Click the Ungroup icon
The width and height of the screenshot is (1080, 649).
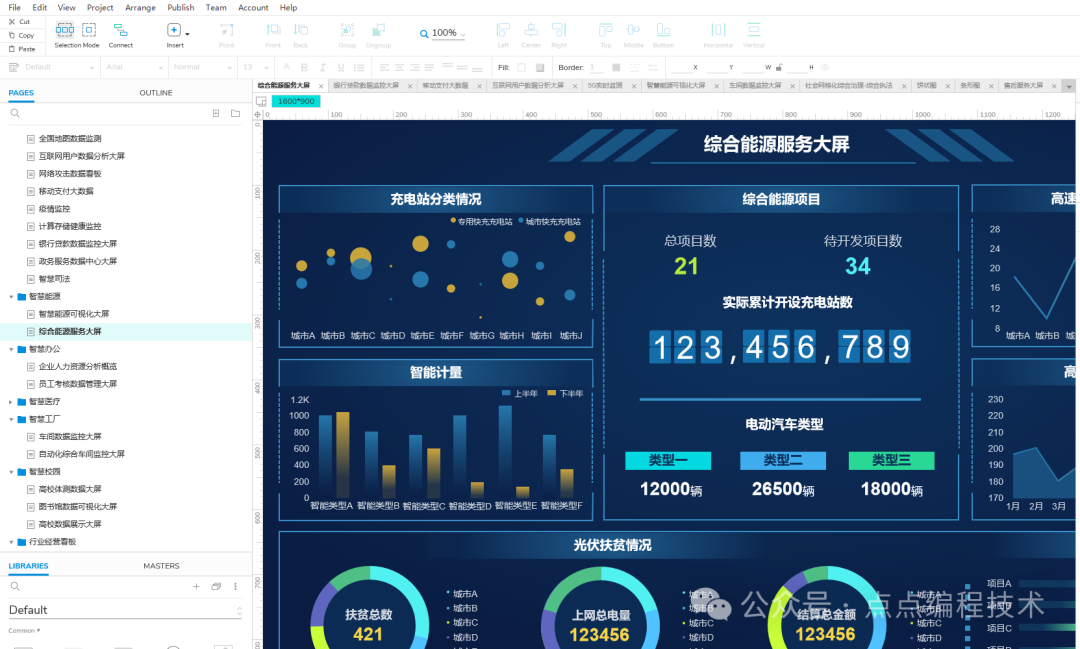(x=378, y=30)
